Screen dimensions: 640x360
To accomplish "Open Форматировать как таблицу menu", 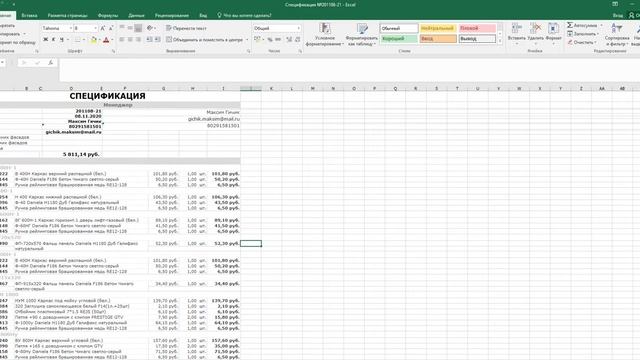I will pyautogui.click(x=362, y=35).
